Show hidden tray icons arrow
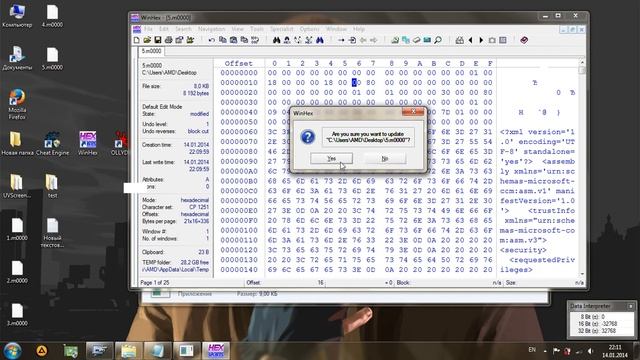This screenshot has width=640, height=360. [x=545, y=351]
